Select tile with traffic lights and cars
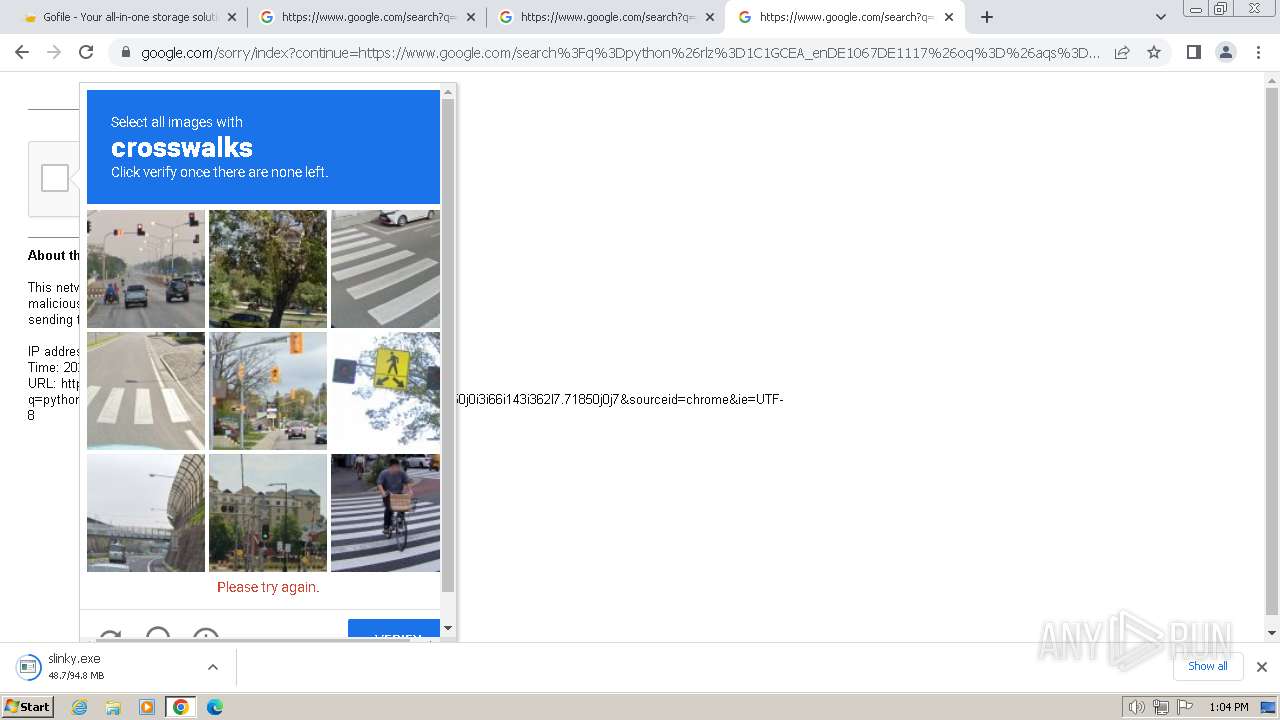 point(146,269)
